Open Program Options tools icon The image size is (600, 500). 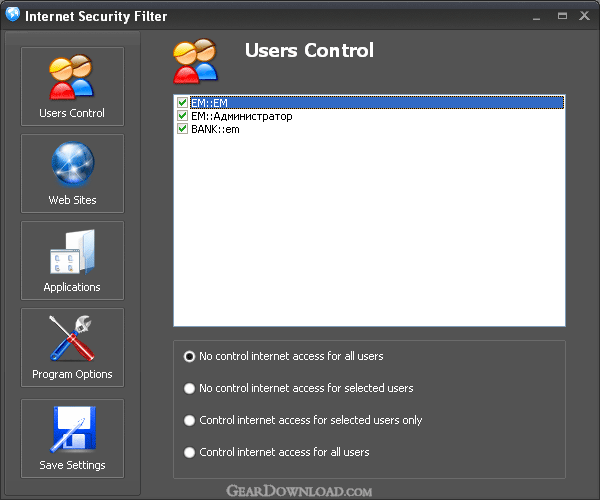click(72, 338)
